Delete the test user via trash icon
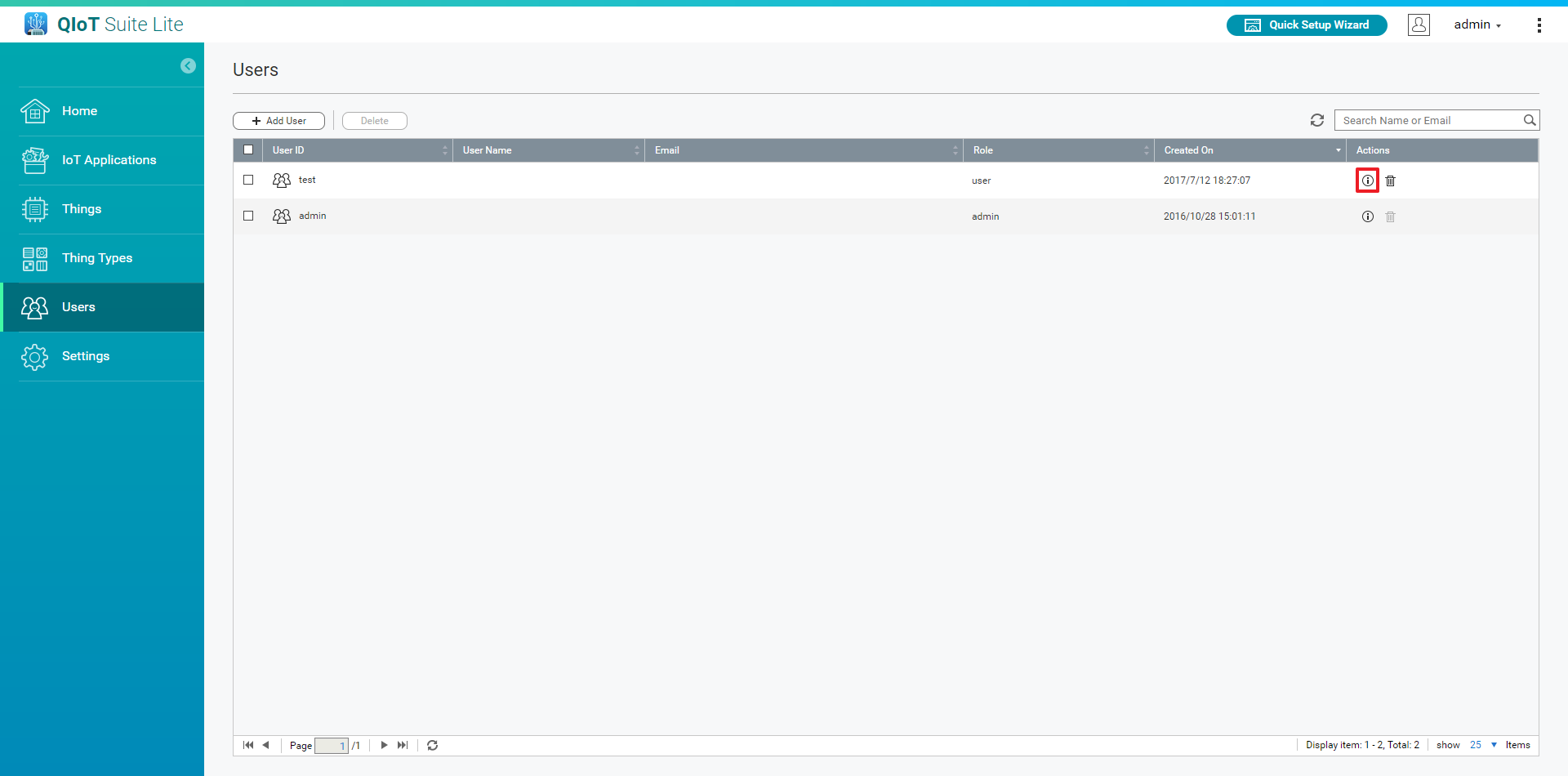The image size is (1568, 776). [1390, 181]
